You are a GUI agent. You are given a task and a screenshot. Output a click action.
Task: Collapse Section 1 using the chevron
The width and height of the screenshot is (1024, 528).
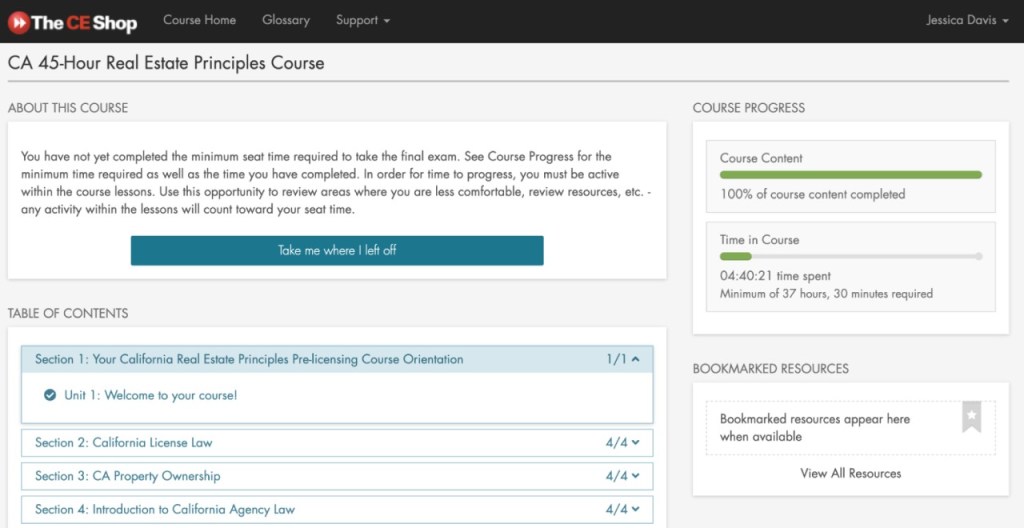pyautogui.click(x=635, y=360)
